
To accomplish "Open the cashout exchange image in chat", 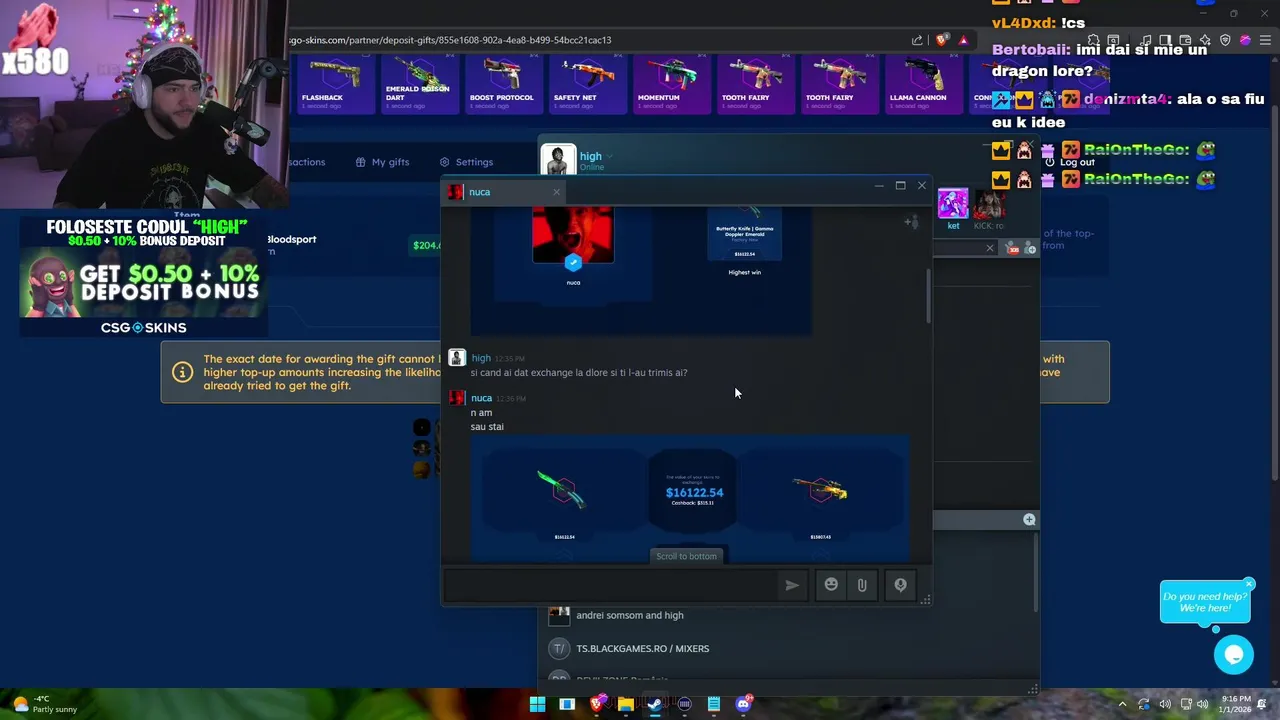I will pyautogui.click(x=690, y=498).
